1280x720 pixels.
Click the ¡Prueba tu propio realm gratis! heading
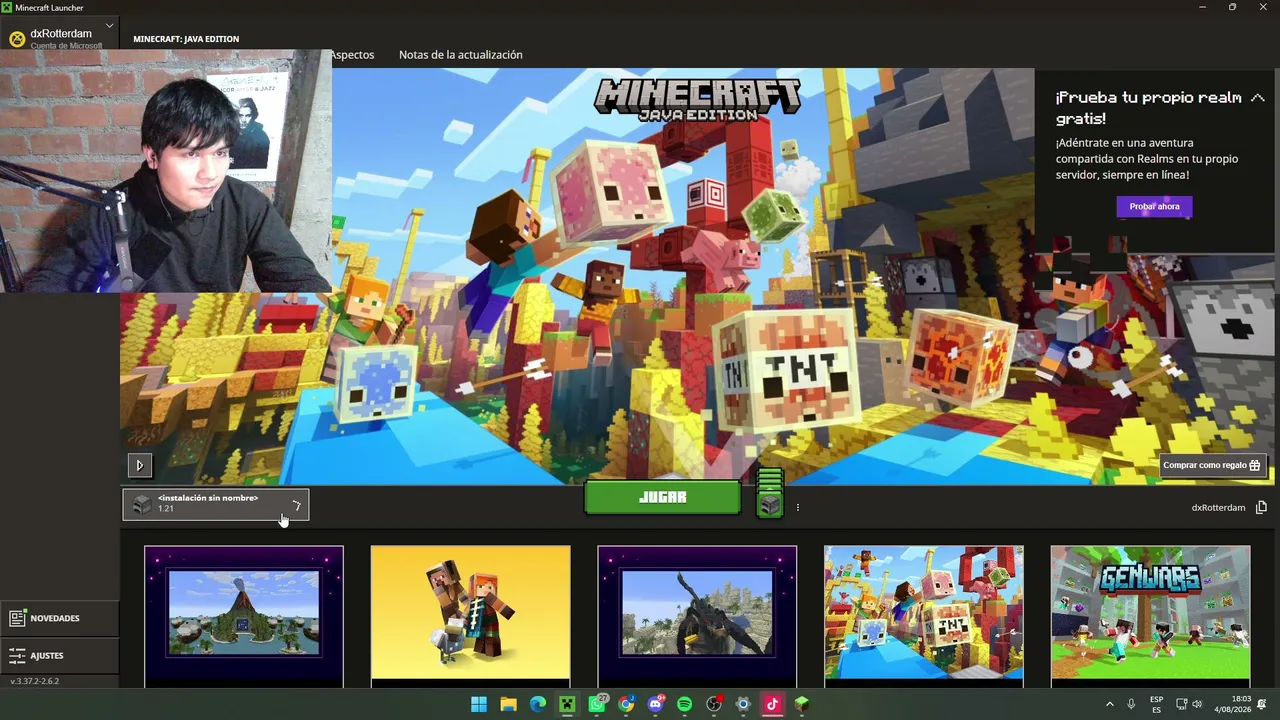pos(1148,108)
